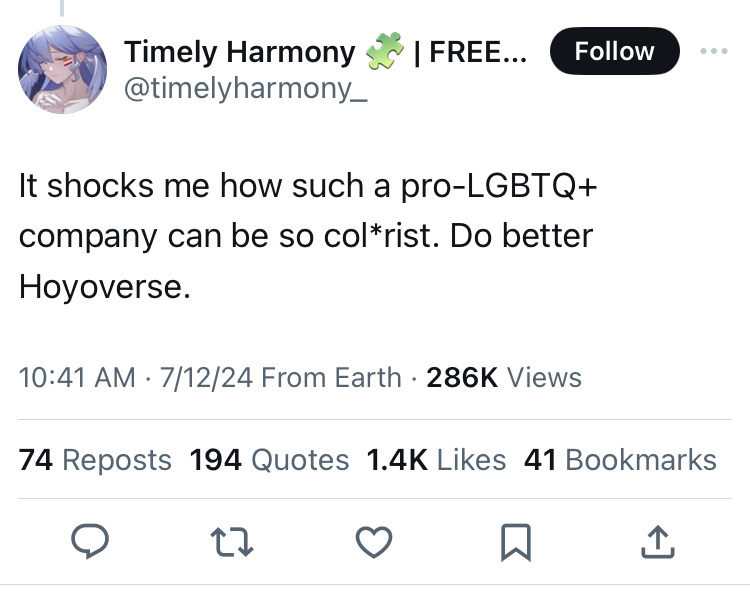Screen dimensions: 750x594
Task: Click the reply speech bubble icon
Action: point(90,541)
